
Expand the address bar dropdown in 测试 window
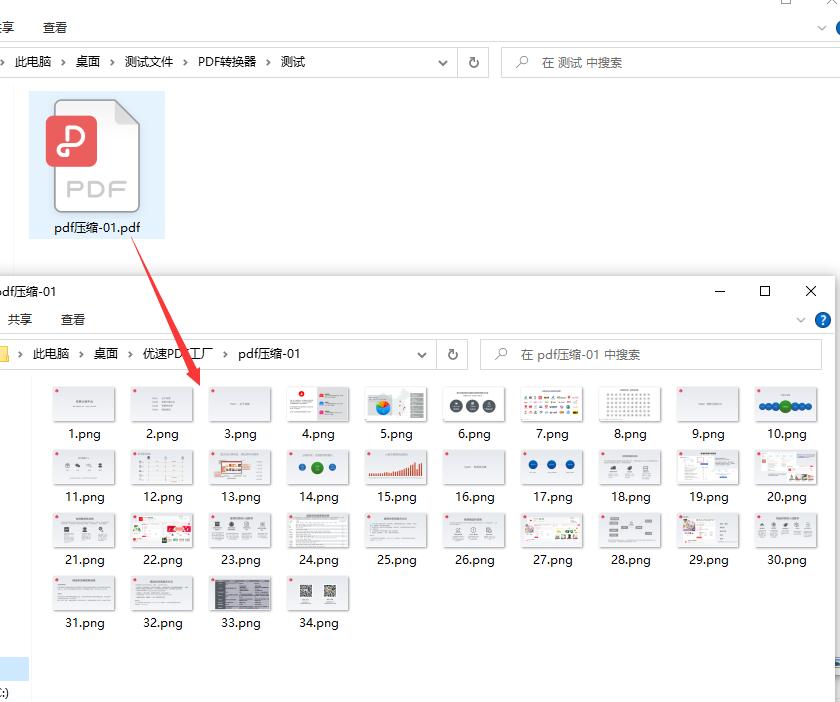pyautogui.click(x=443, y=62)
